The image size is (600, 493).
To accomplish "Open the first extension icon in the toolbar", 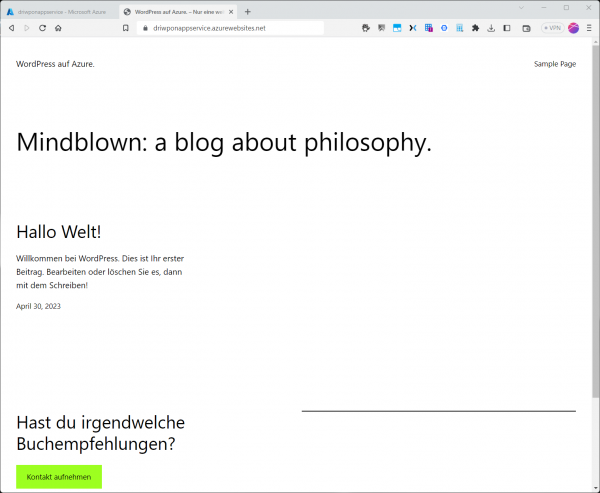I will 366,28.
